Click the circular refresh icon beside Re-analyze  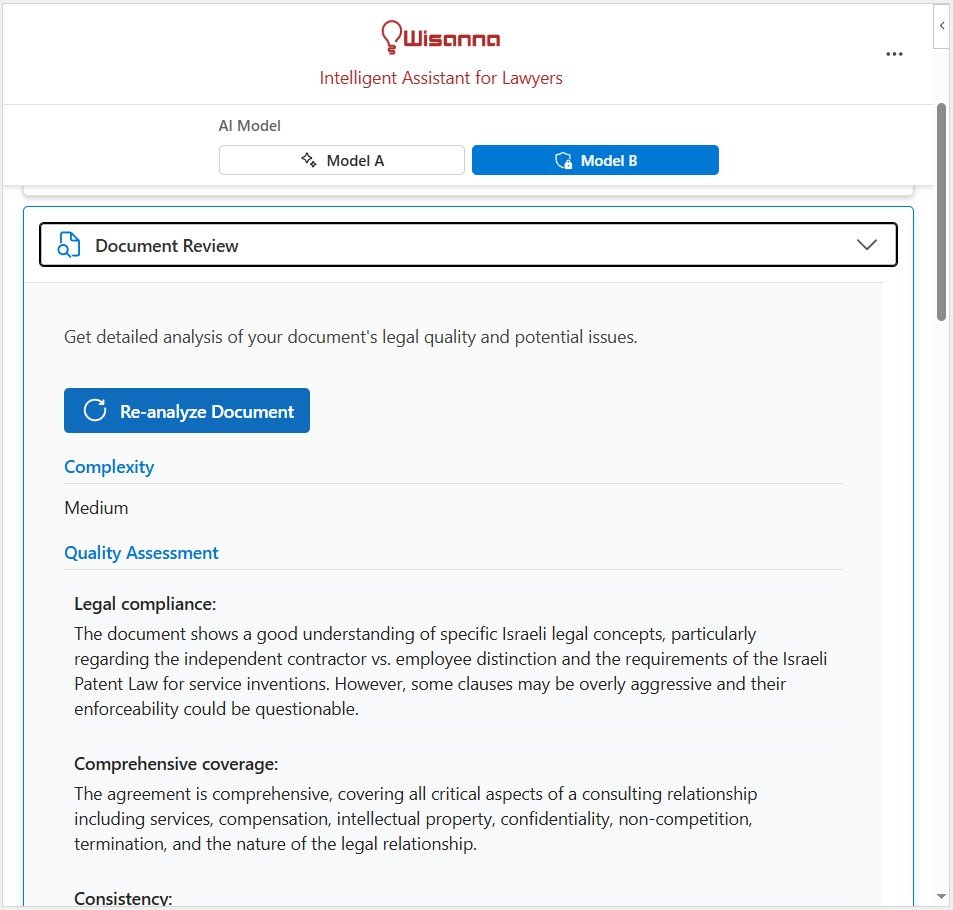[x=95, y=411]
